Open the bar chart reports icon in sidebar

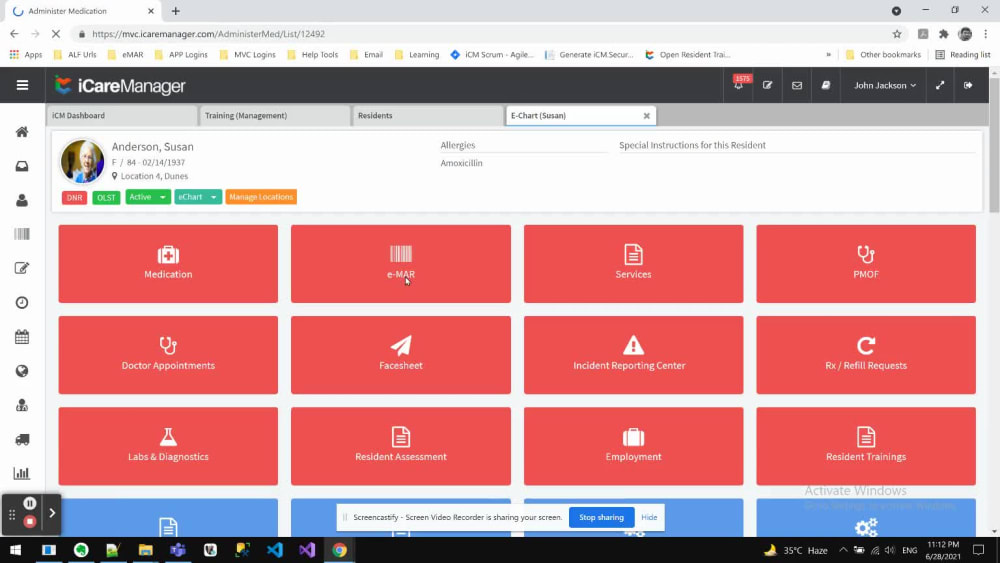(x=22, y=473)
